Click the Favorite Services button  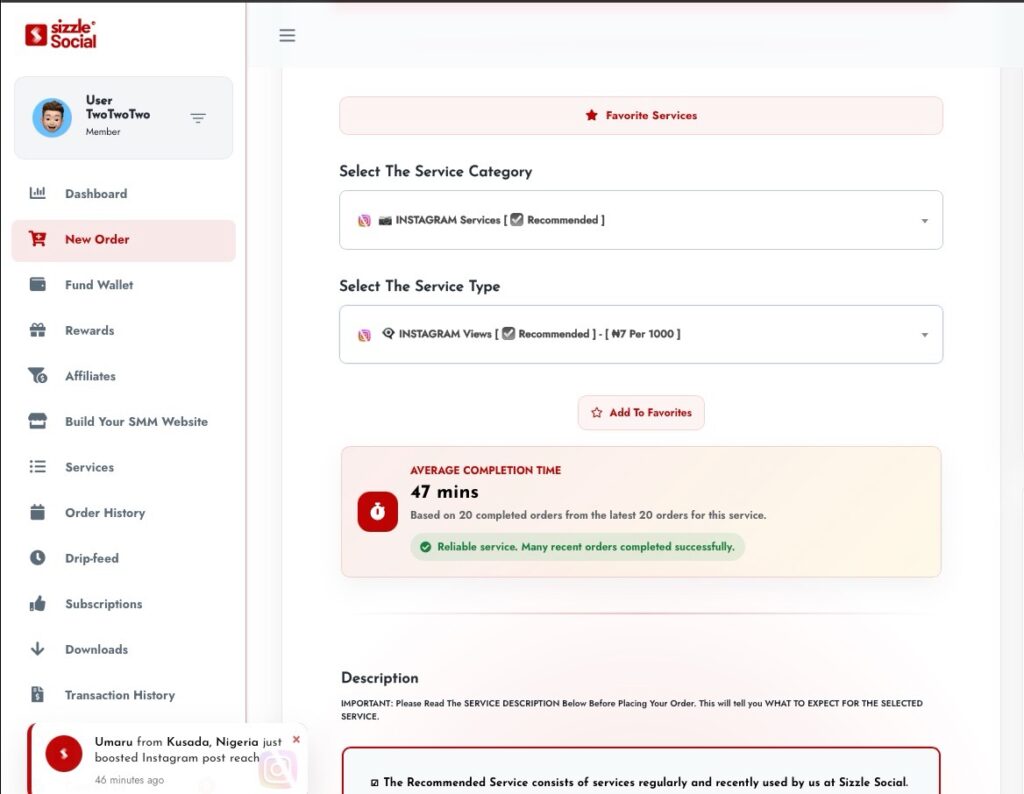point(641,116)
